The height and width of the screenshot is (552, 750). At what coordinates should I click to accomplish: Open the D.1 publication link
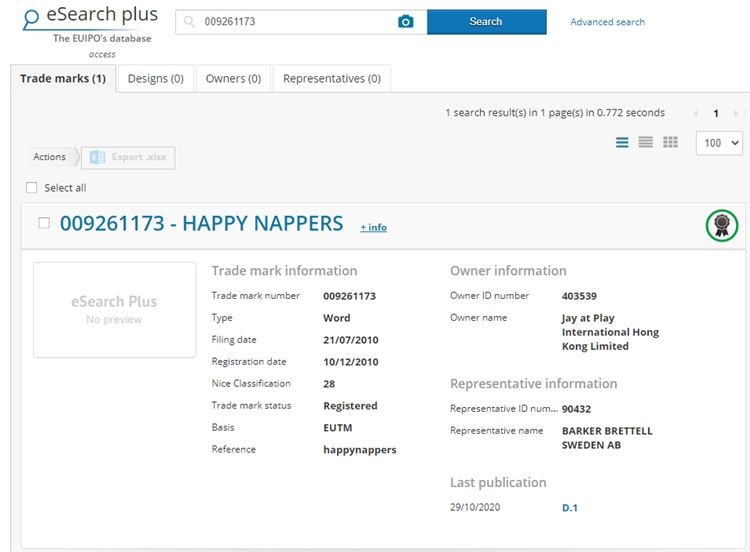coord(570,508)
